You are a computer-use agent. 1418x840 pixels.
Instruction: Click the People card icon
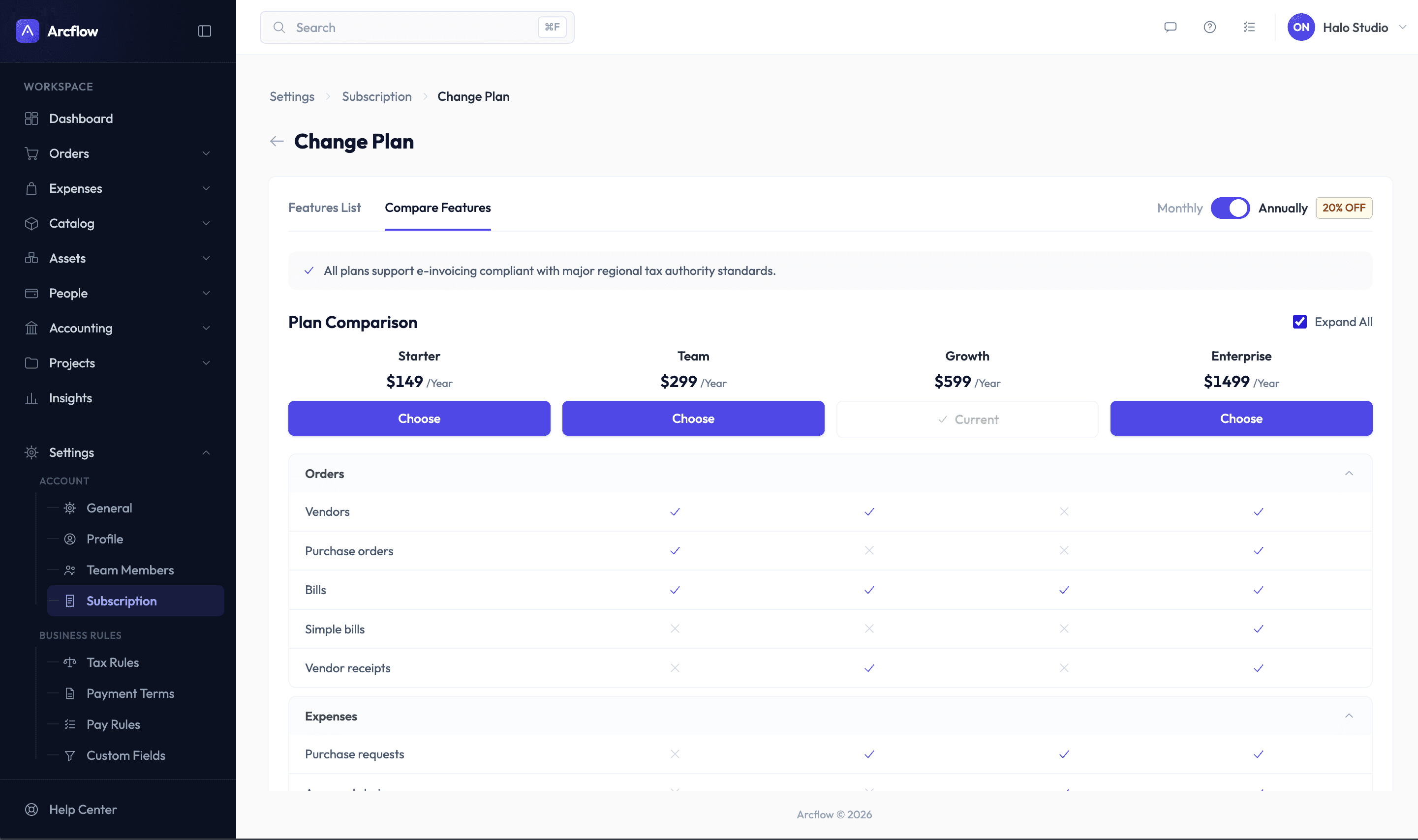click(x=31, y=293)
